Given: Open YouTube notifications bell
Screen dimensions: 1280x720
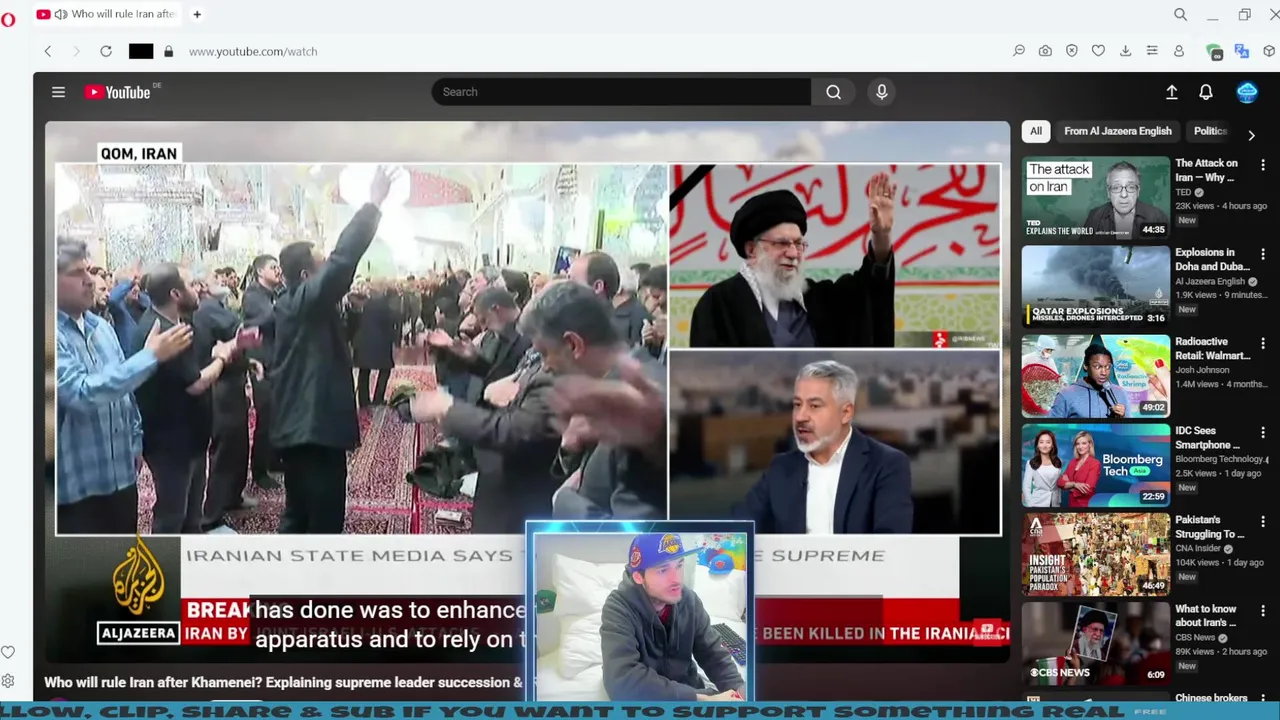Looking at the screenshot, I should pos(1206,92).
